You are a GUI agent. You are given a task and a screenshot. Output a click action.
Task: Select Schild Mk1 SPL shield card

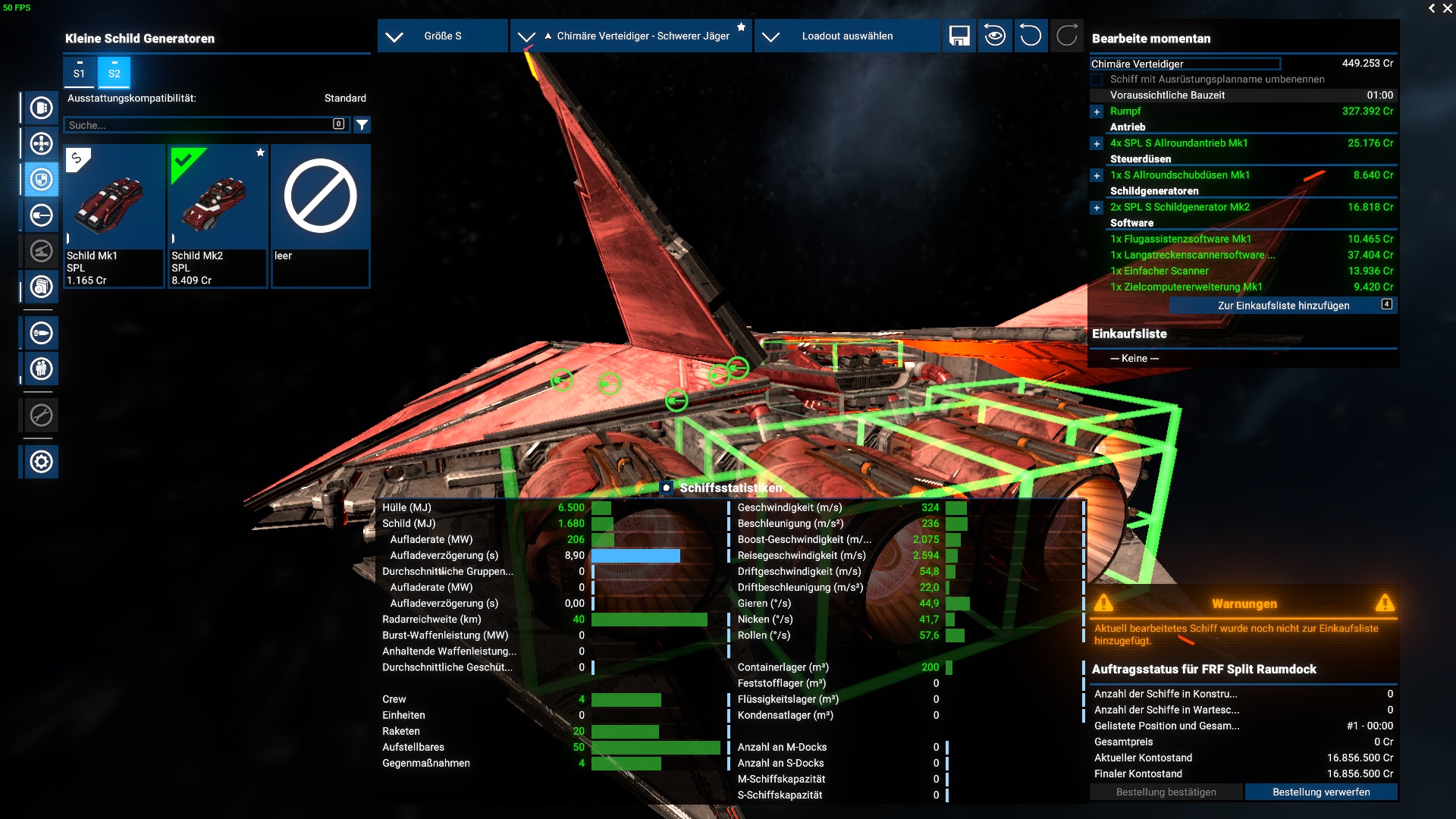(114, 216)
